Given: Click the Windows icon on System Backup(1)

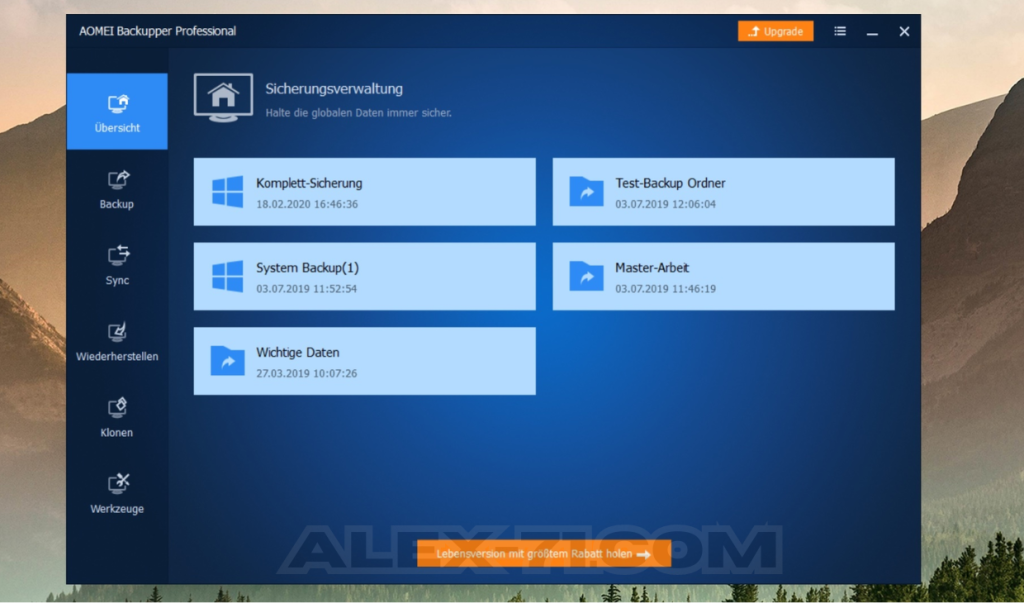Looking at the screenshot, I should [227, 275].
